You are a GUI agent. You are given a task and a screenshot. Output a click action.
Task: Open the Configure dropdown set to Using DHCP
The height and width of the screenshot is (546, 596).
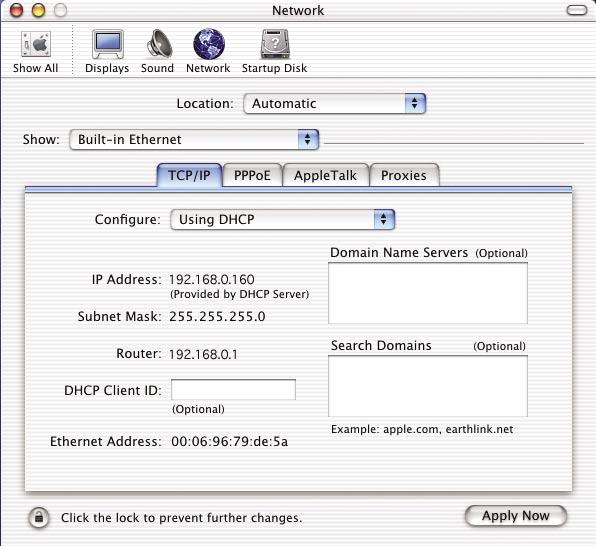[x=283, y=219]
